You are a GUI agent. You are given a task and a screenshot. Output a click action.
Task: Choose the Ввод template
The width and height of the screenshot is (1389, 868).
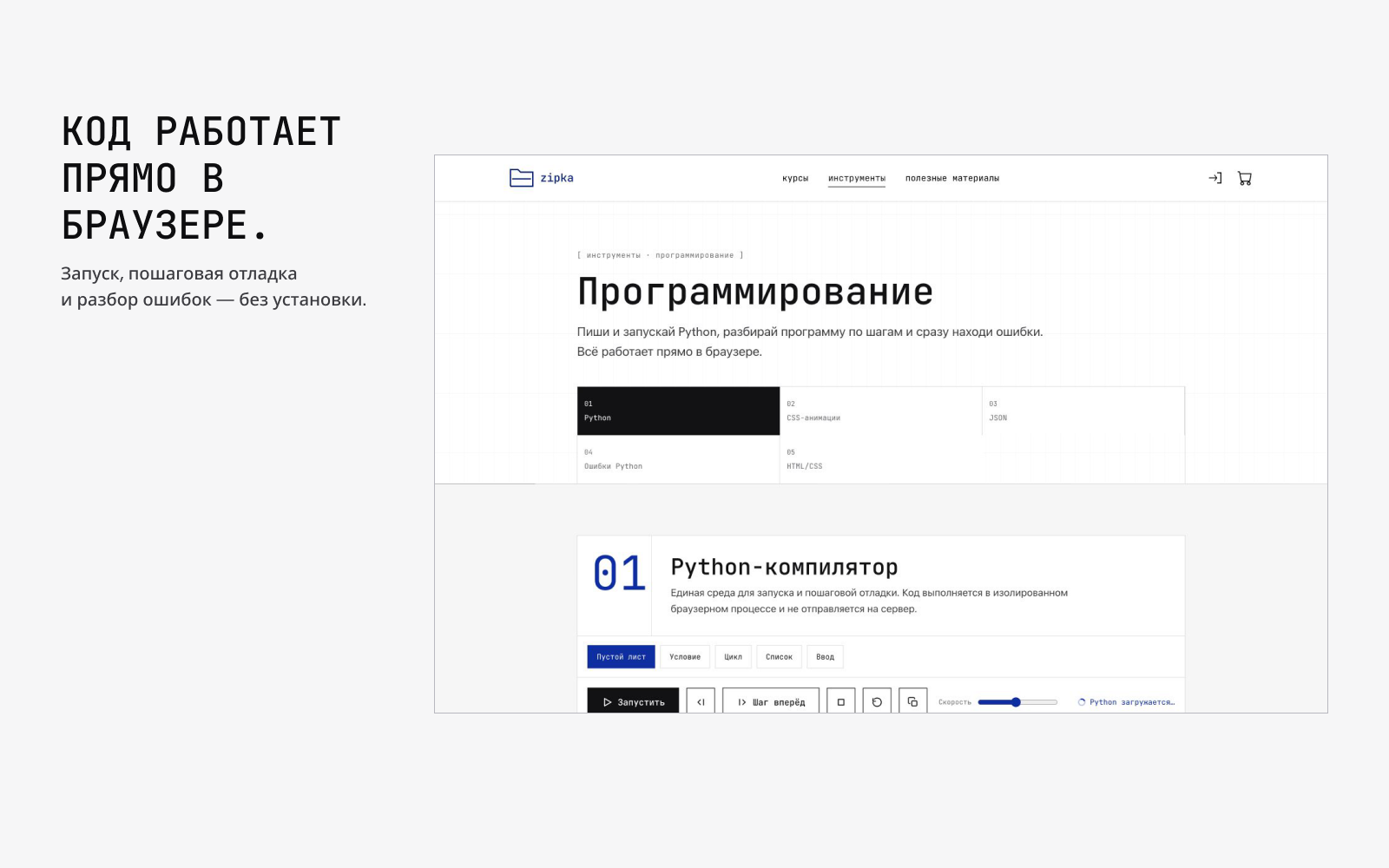click(825, 657)
